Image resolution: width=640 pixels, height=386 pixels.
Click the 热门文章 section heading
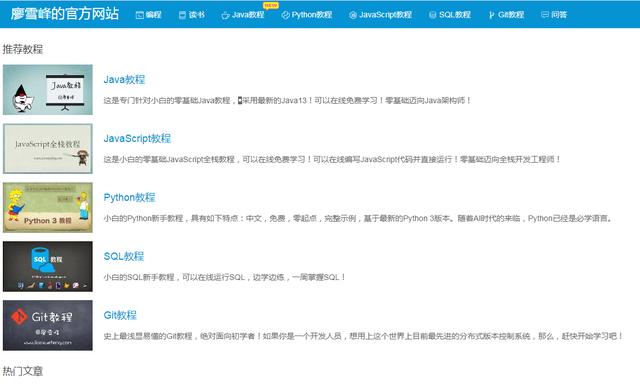point(22,371)
